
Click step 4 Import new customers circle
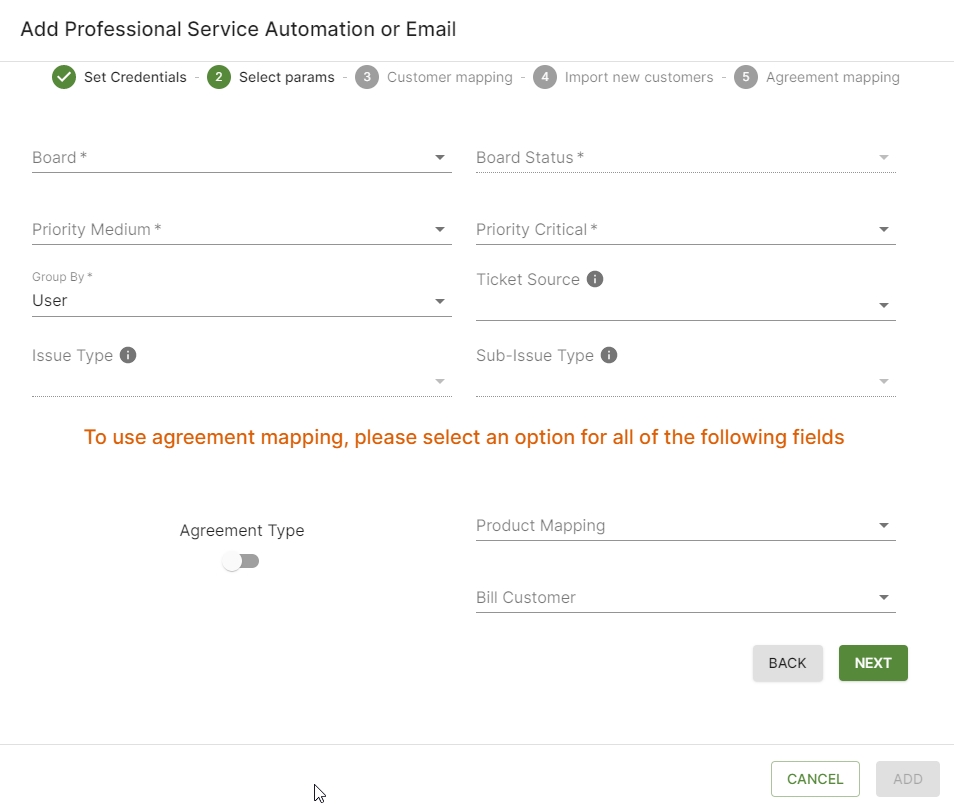(545, 77)
